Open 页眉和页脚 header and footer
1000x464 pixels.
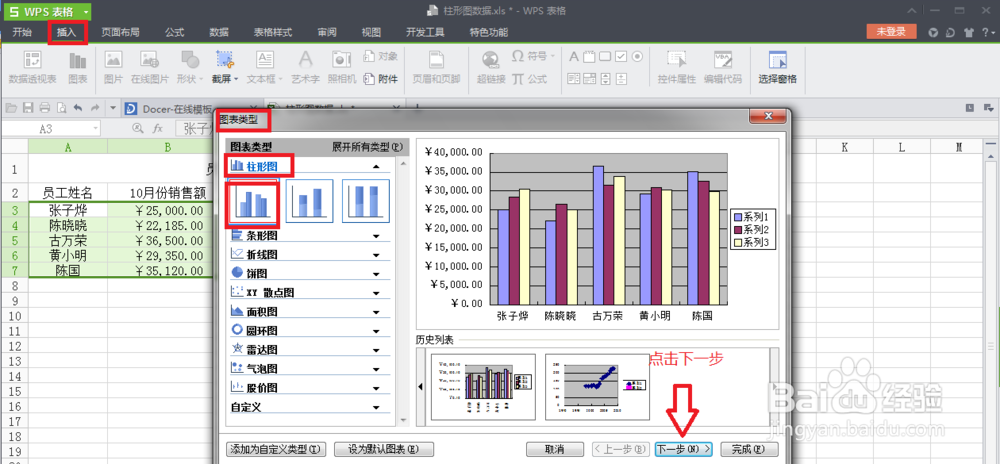[436, 68]
